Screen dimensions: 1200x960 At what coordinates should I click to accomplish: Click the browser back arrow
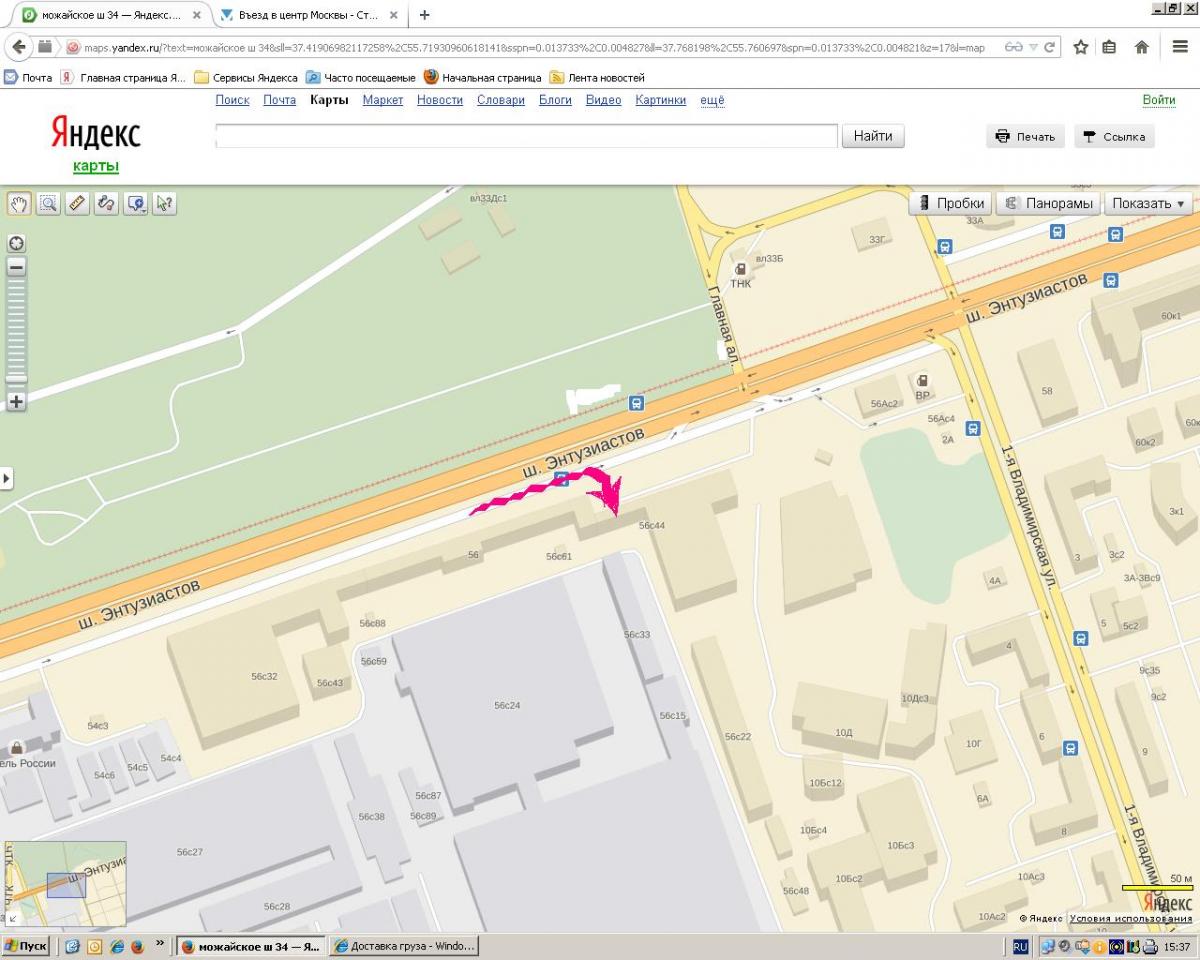click(x=19, y=47)
